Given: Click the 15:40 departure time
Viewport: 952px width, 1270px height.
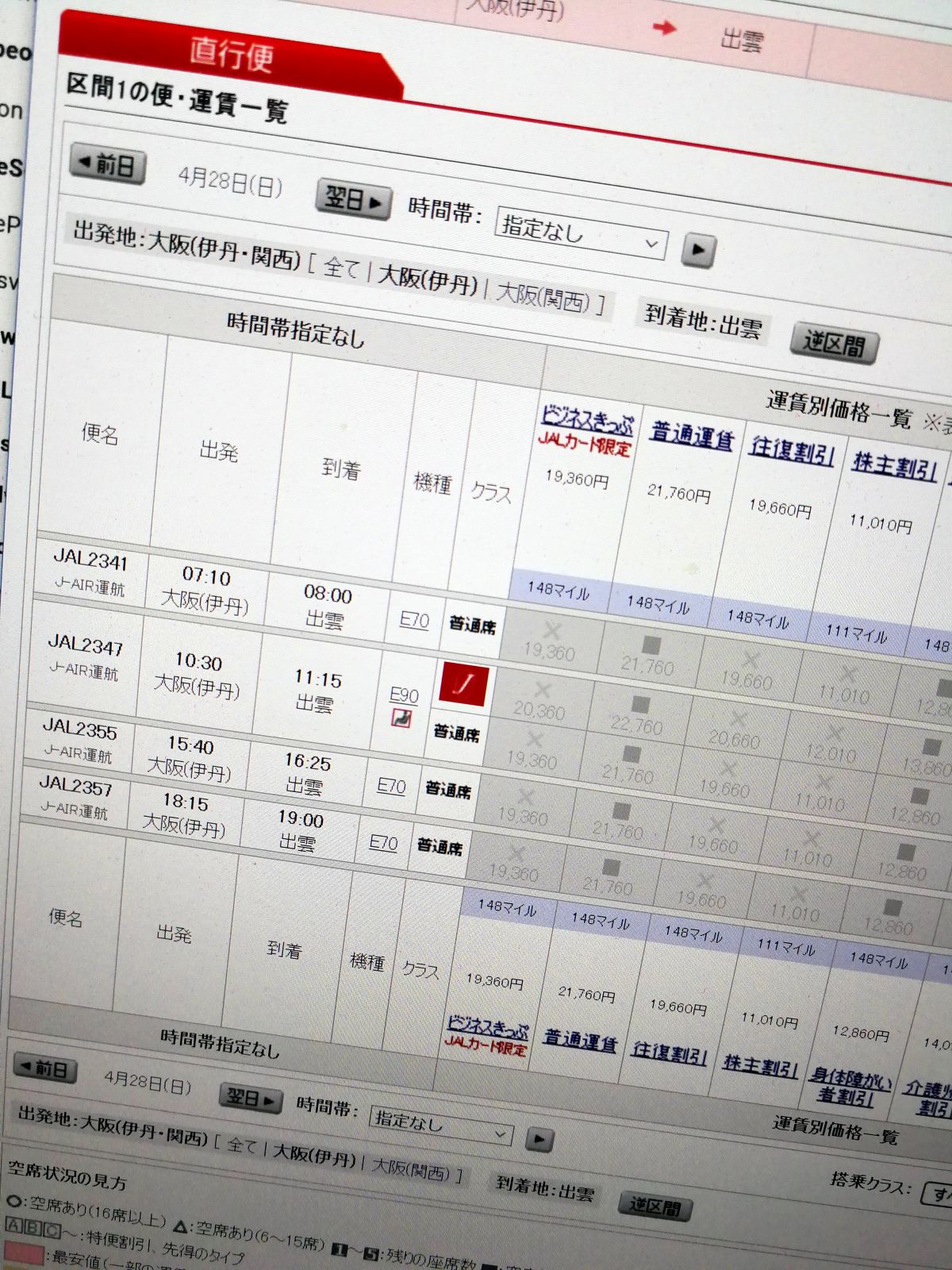Looking at the screenshot, I should coord(190,745).
